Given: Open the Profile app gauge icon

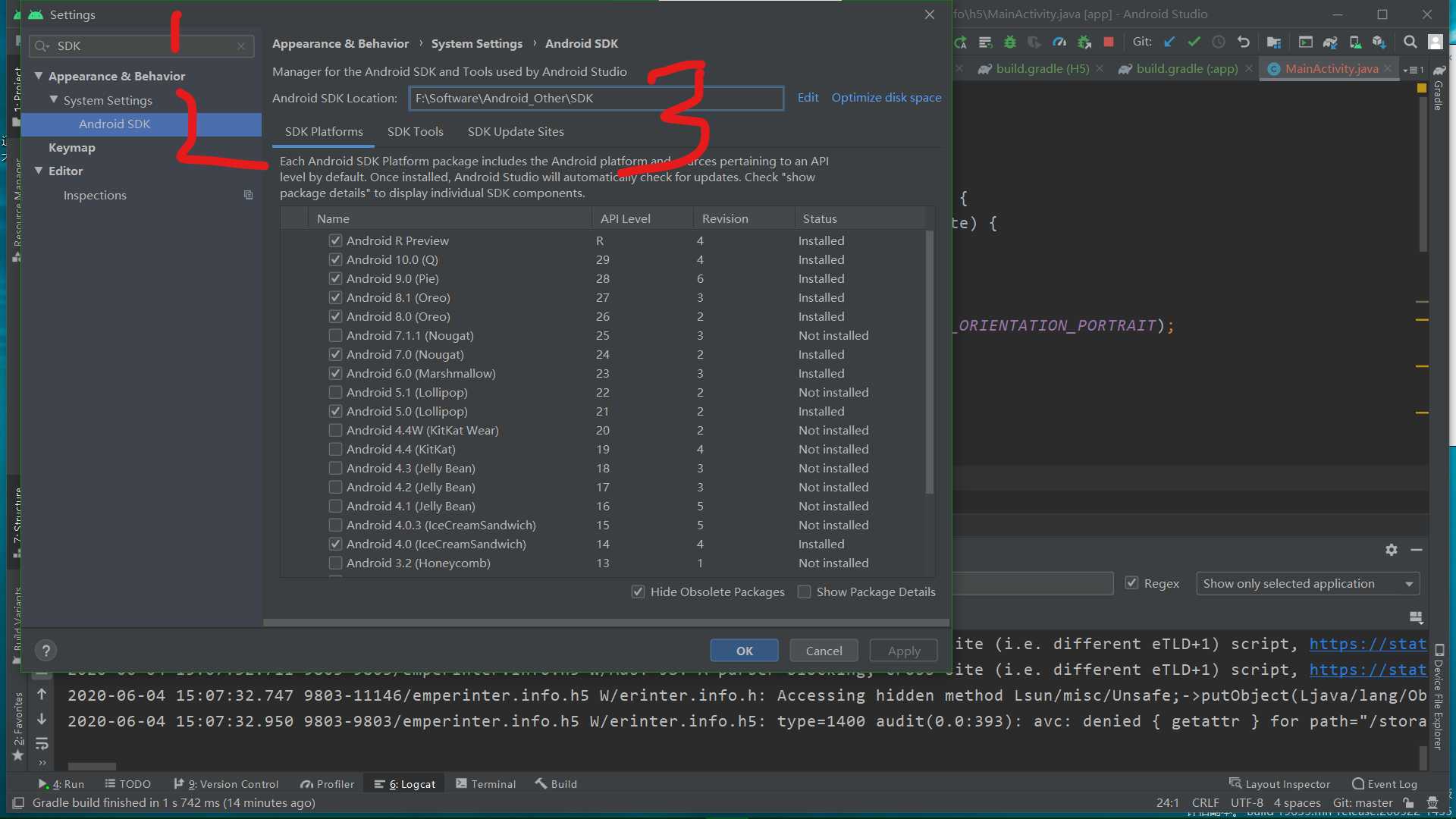Looking at the screenshot, I should 1059,42.
